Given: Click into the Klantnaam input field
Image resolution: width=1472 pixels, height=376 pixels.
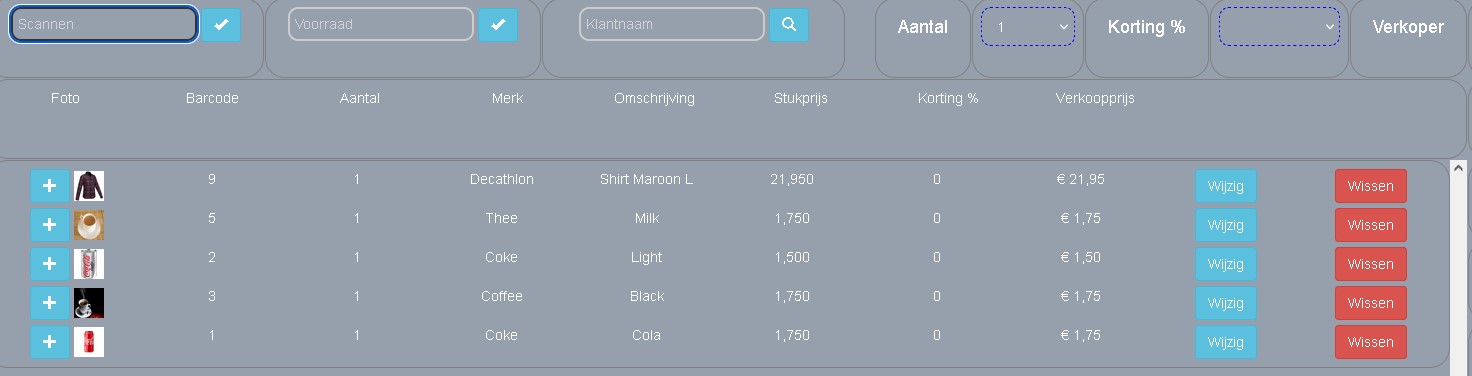Looking at the screenshot, I should tap(672, 24).
